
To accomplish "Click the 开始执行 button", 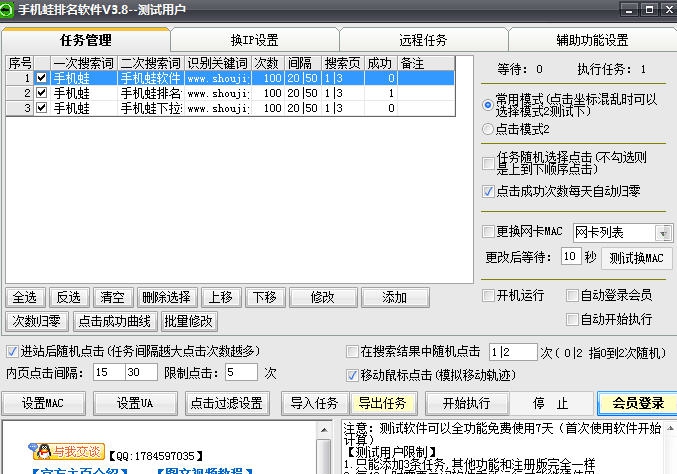I will pyautogui.click(x=466, y=403).
